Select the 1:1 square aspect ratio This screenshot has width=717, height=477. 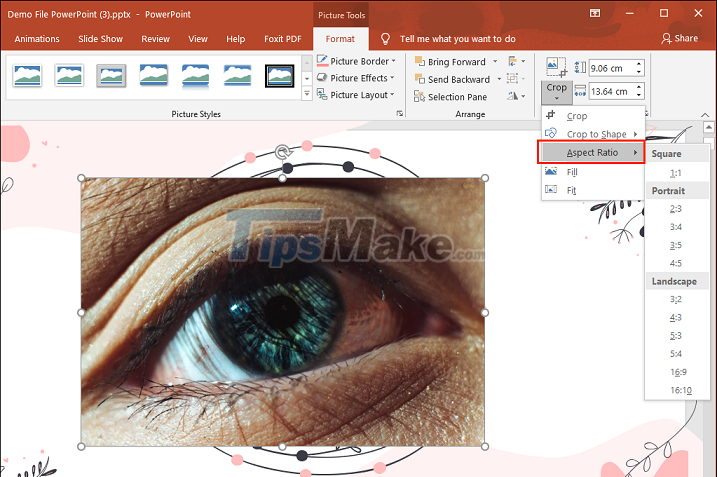click(676, 173)
